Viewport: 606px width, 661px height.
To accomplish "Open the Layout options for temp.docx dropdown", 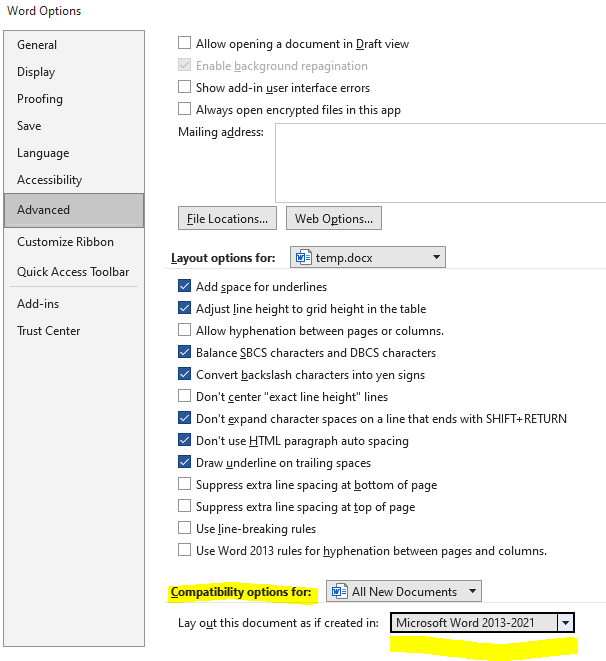I will coord(368,257).
